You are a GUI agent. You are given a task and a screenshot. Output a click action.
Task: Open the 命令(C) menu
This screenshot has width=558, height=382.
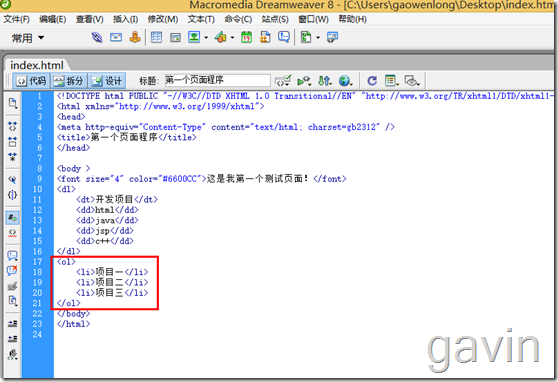click(238, 19)
